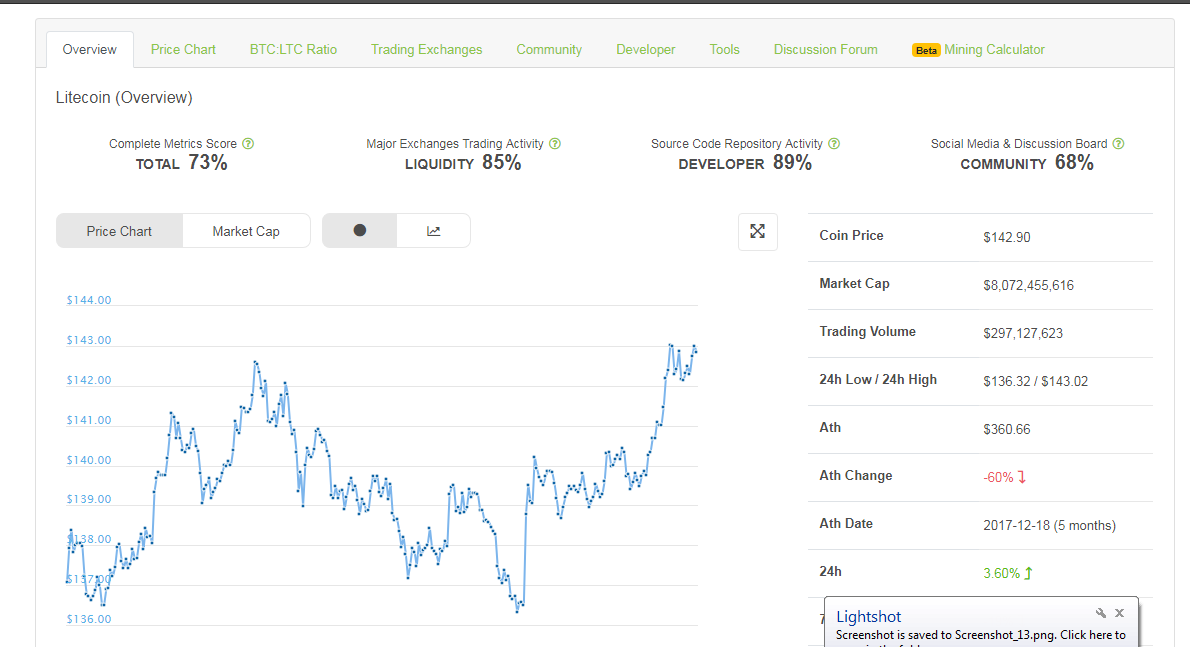
Task: Open help for Complete Metrics Score
Action: (248, 143)
